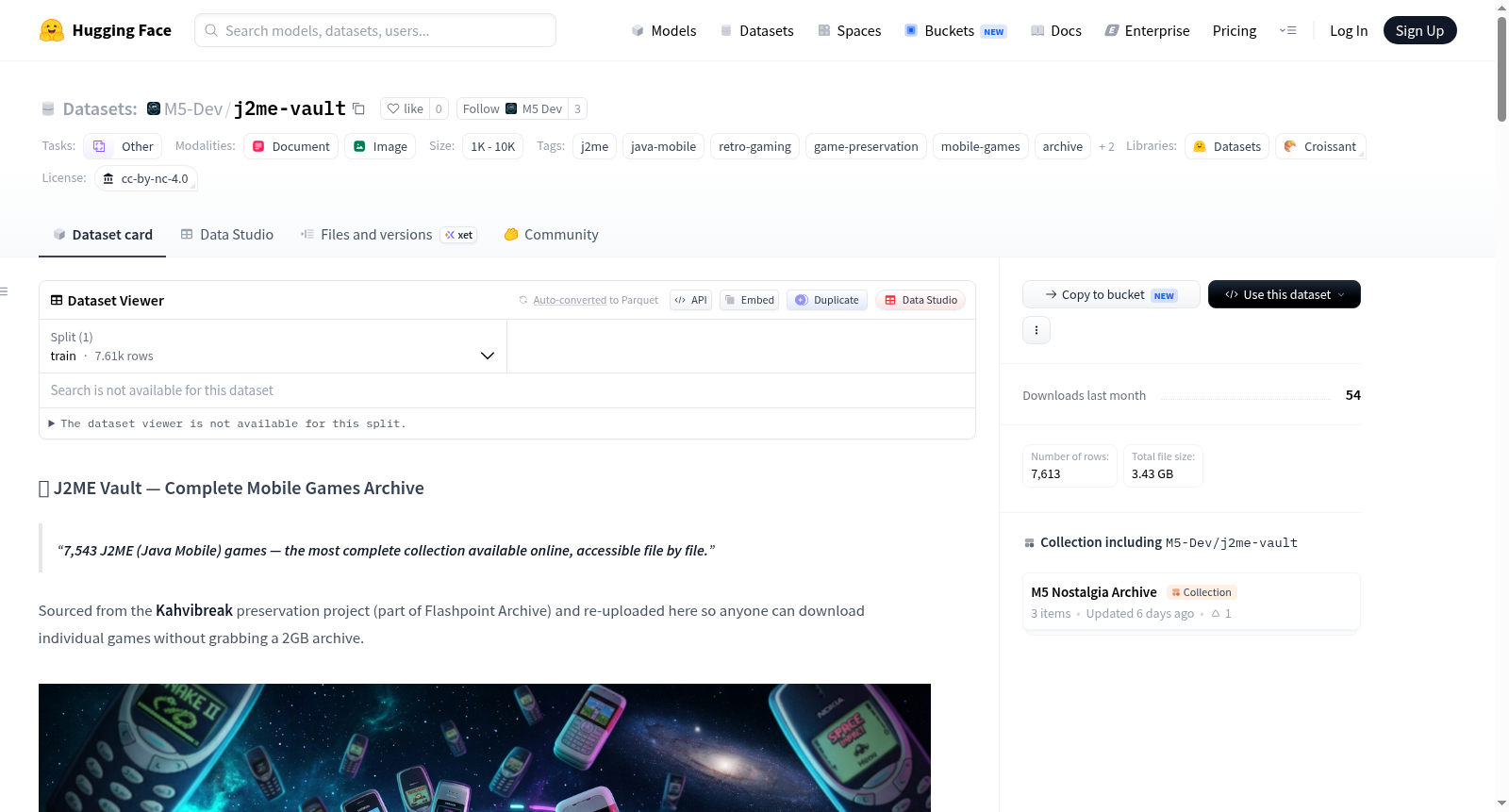The width and height of the screenshot is (1509, 812).
Task: Open the navigation overflow menu icon
Action: 1287,30
